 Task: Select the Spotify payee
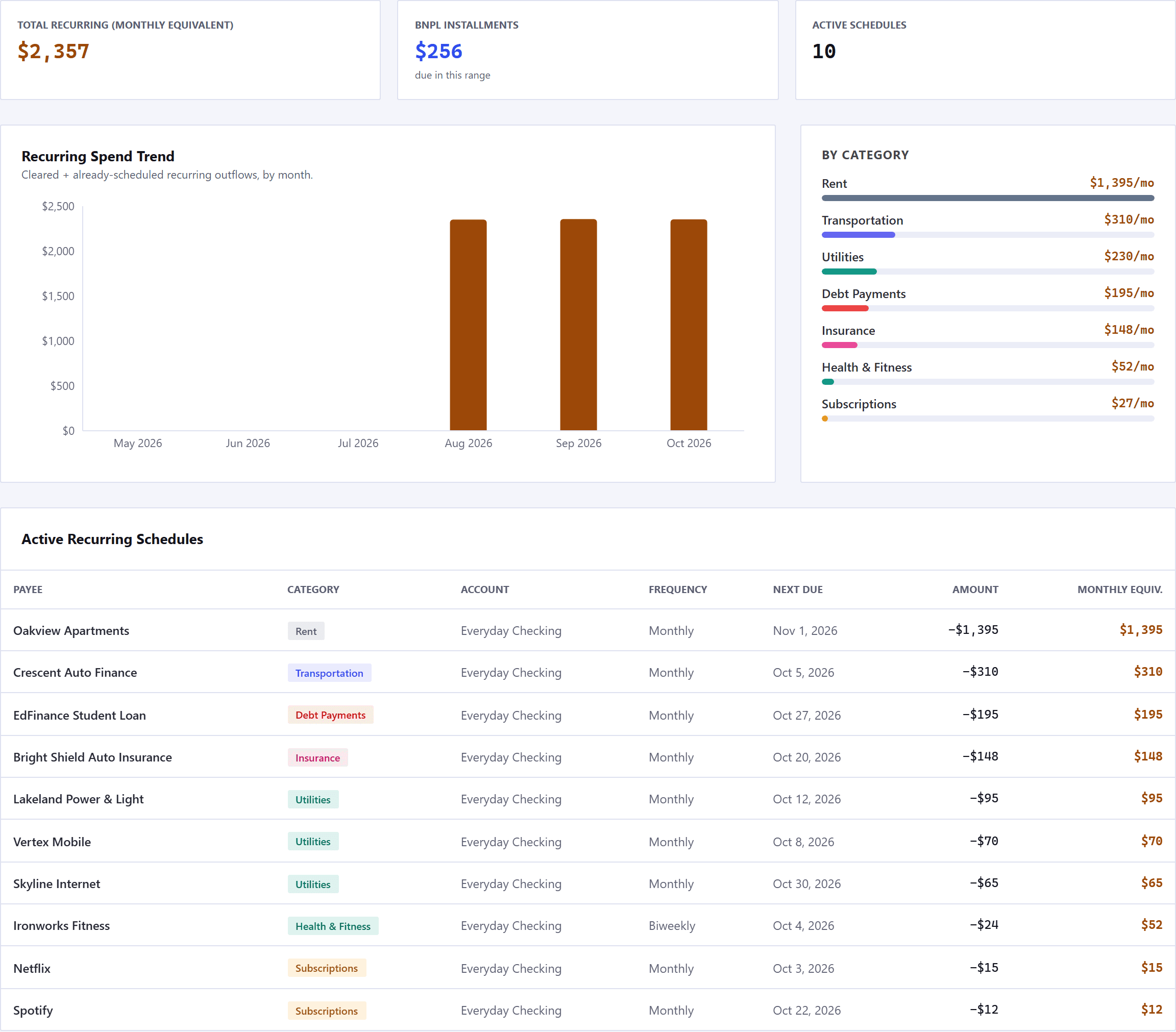[x=33, y=1010]
